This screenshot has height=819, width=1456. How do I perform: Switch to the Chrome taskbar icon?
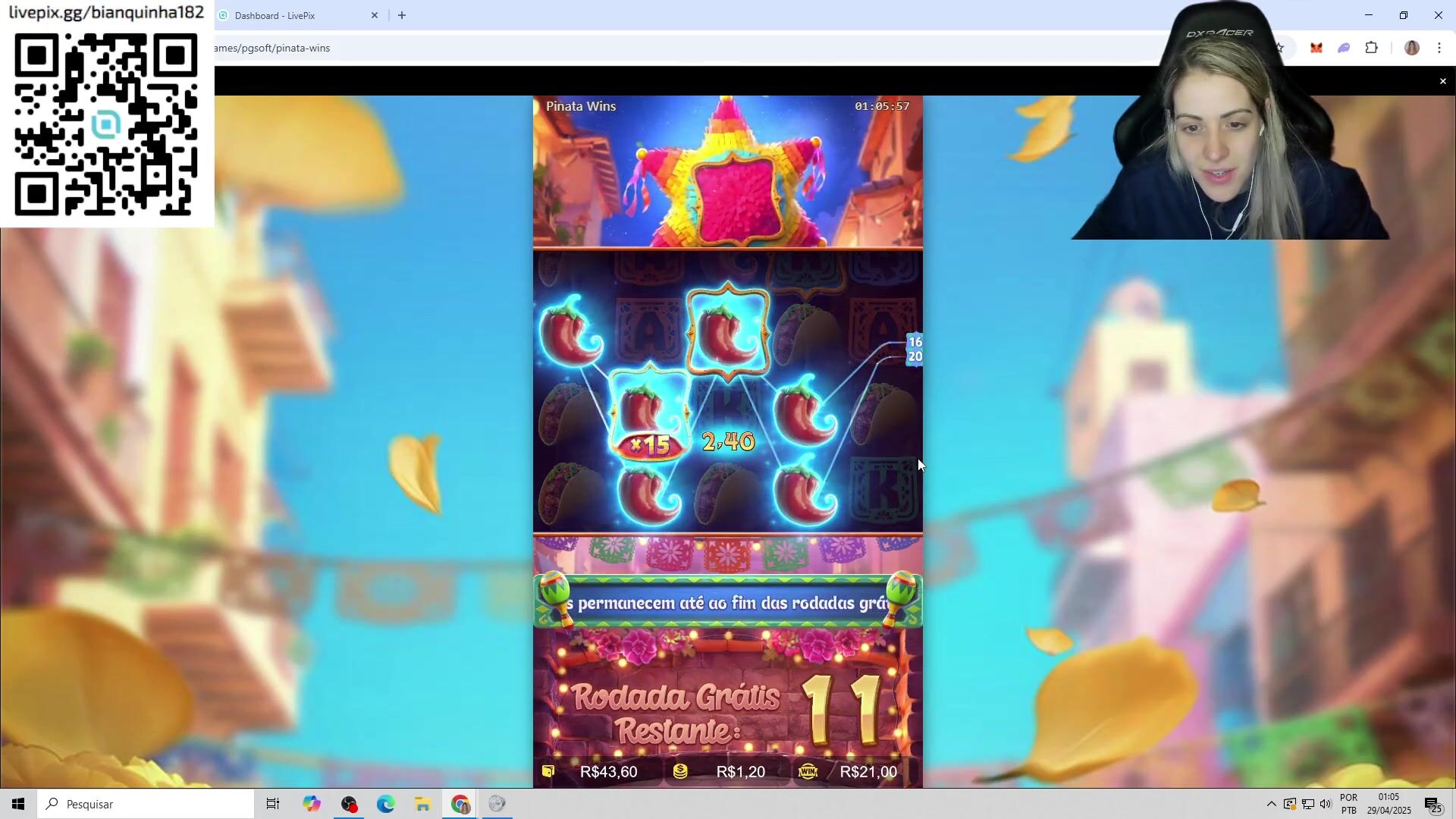pyautogui.click(x=460, y=804)
